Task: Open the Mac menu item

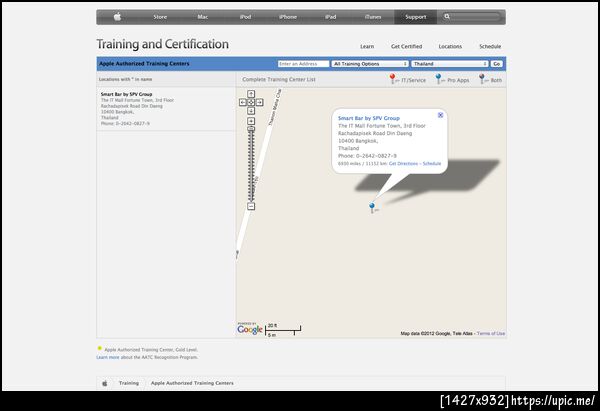Action: coord(202,17)
